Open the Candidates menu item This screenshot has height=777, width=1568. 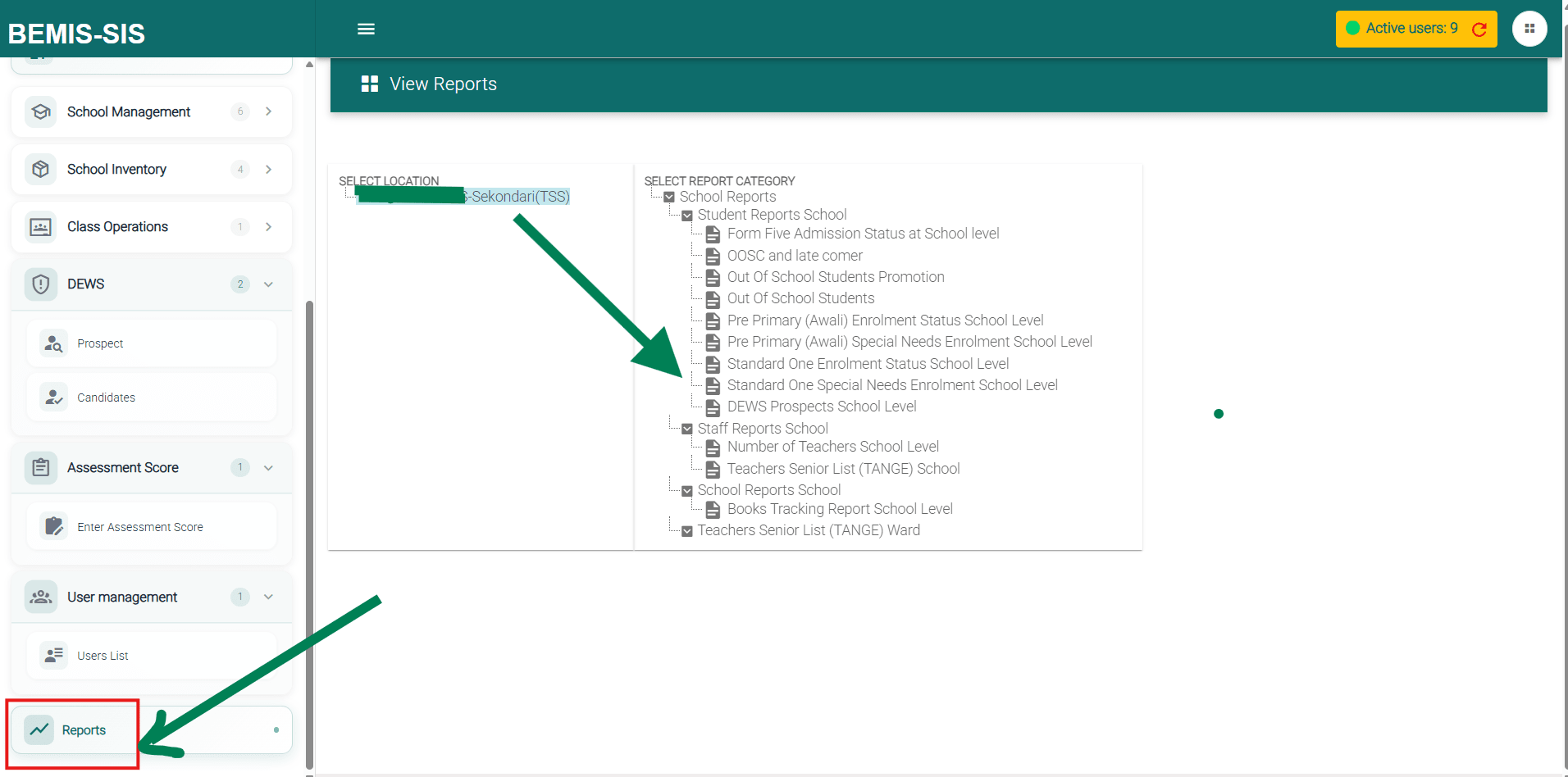click(x=106, y=398)
